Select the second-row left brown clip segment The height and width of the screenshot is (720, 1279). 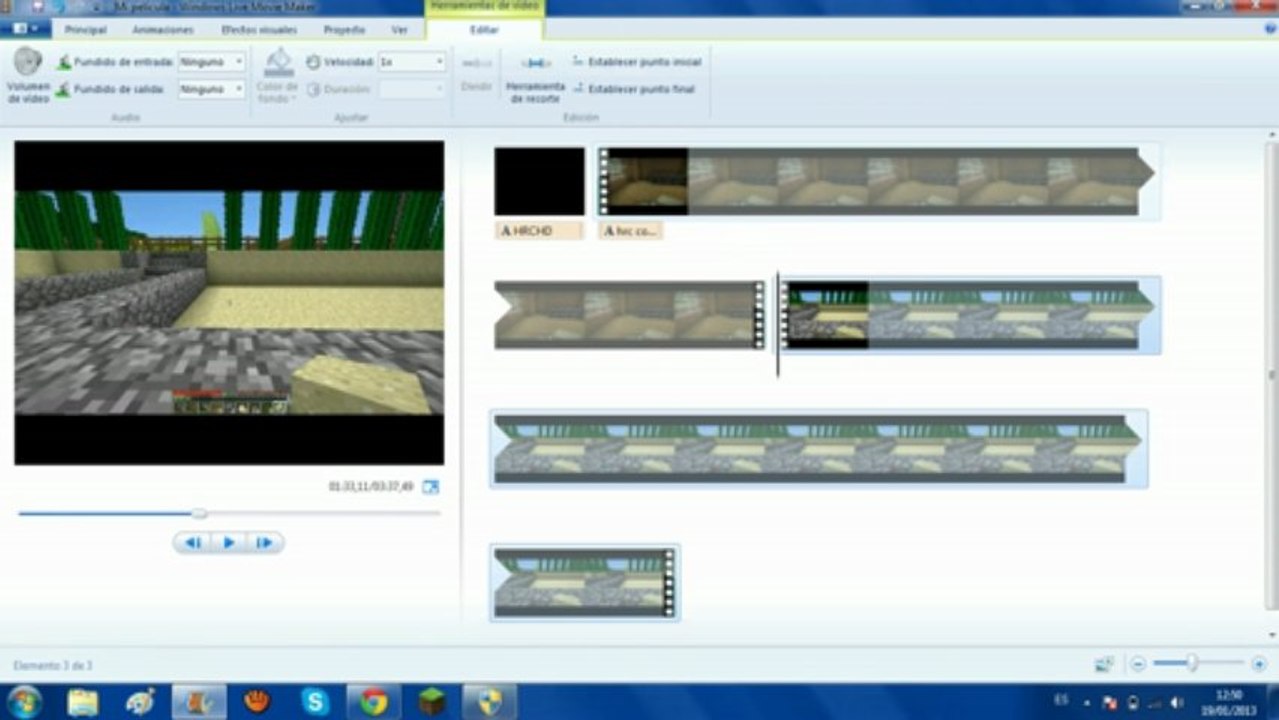pyautogui.click(x=630, y=315)
